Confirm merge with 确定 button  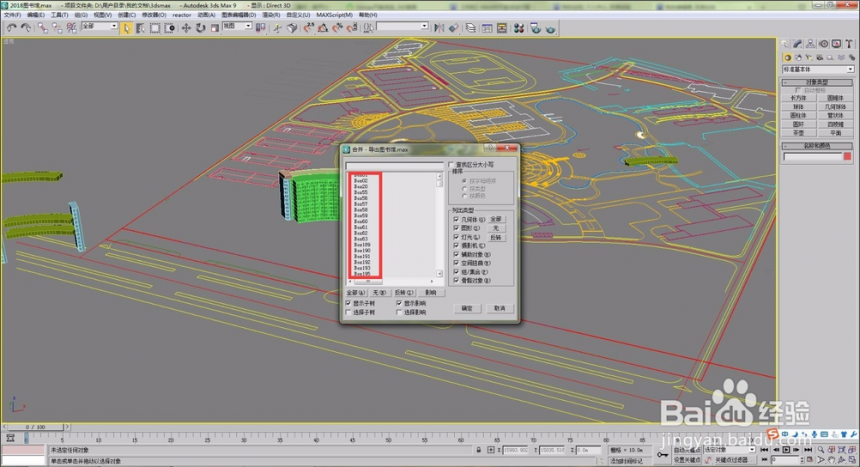pos(467,308)
